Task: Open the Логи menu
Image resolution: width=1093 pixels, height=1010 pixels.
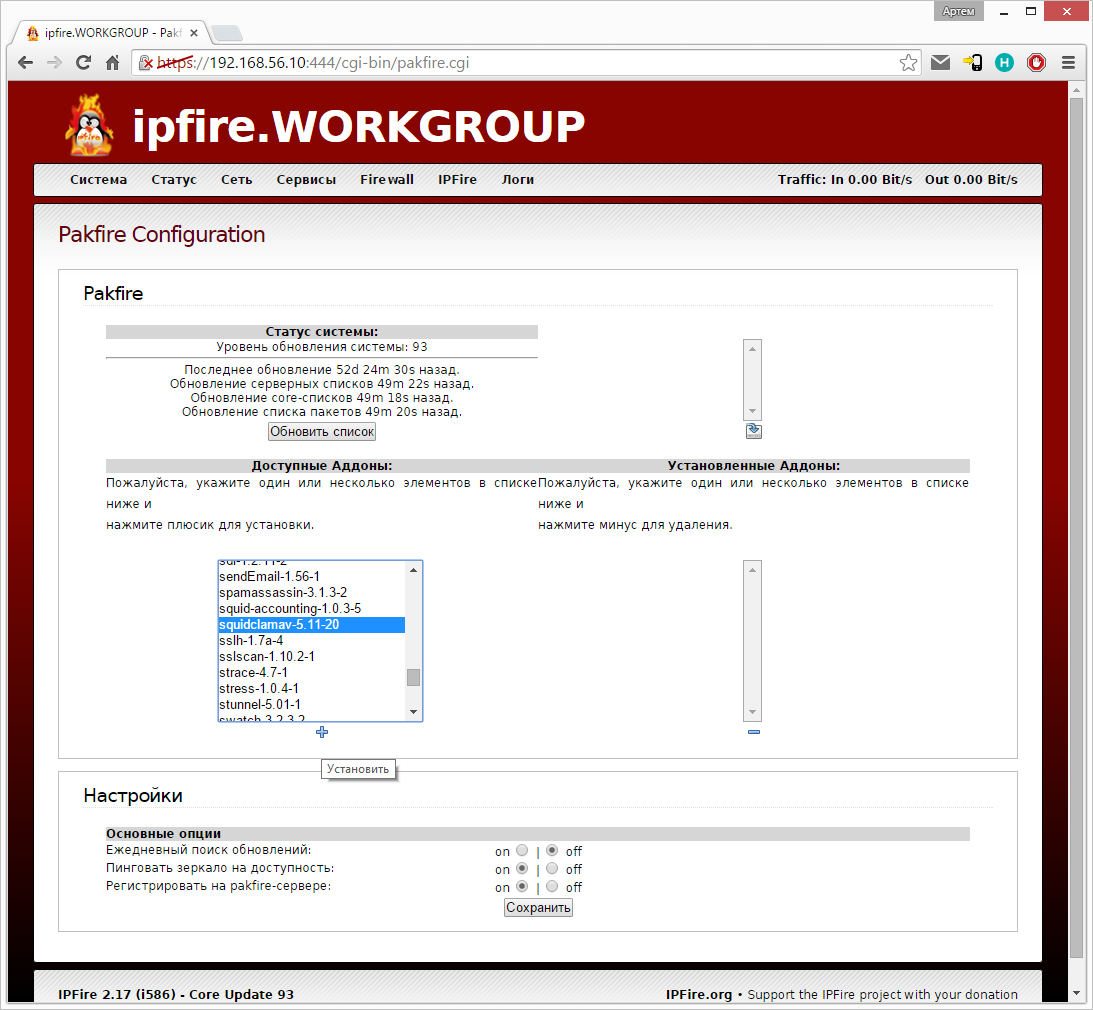Action: pyautogui.click(x=518, y=180)
